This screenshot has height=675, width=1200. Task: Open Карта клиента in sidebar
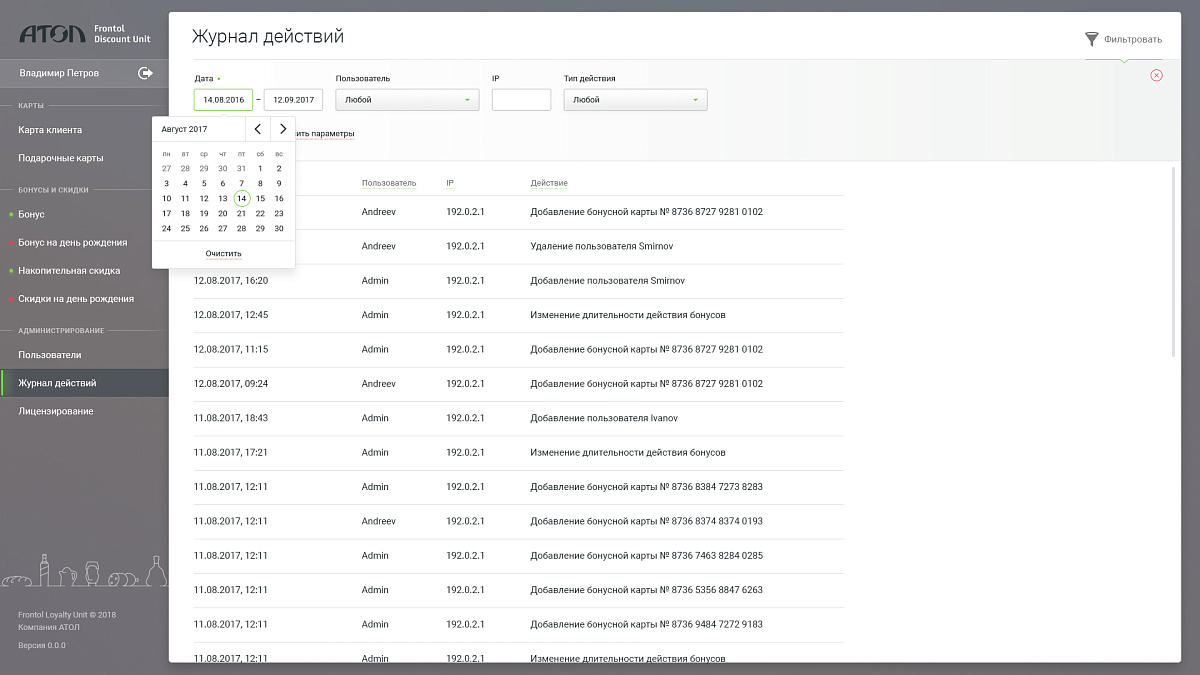(50, 130)
